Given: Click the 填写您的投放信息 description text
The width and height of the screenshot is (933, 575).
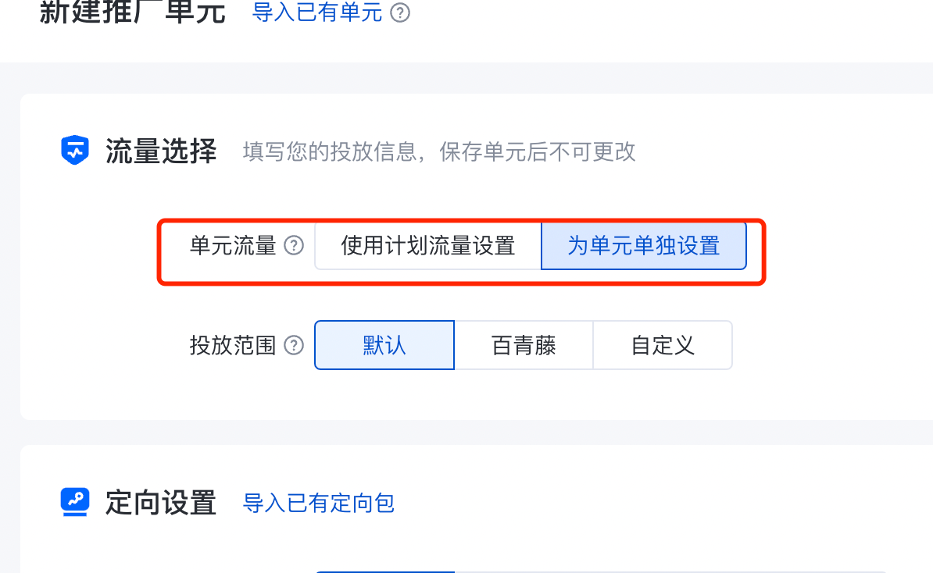Looking at the screenshot, I should click(439, 152).
